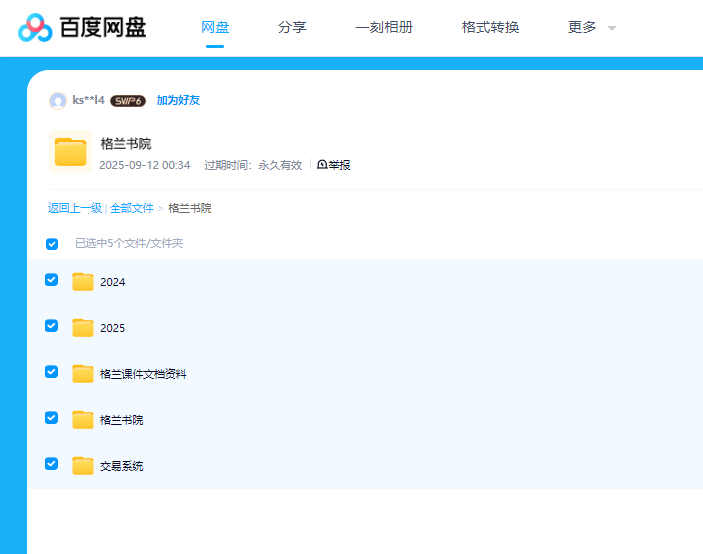Click the SVIP6 membership badge
This screenshot has height=554, width=703.
[128, 101]
